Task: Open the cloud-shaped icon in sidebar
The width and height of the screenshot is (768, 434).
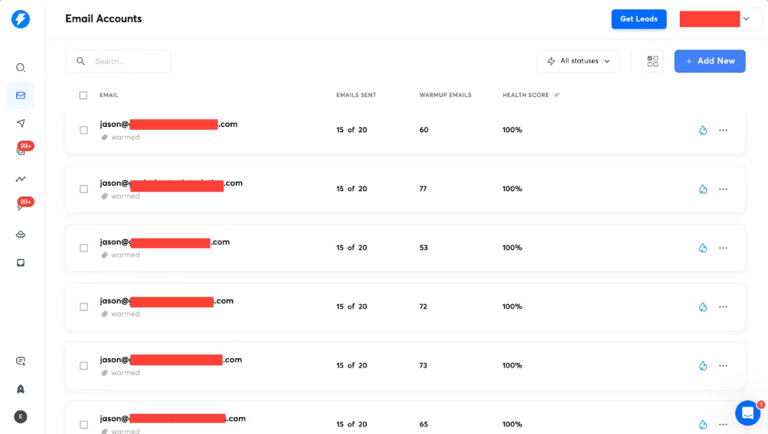Action: (21, 235)
